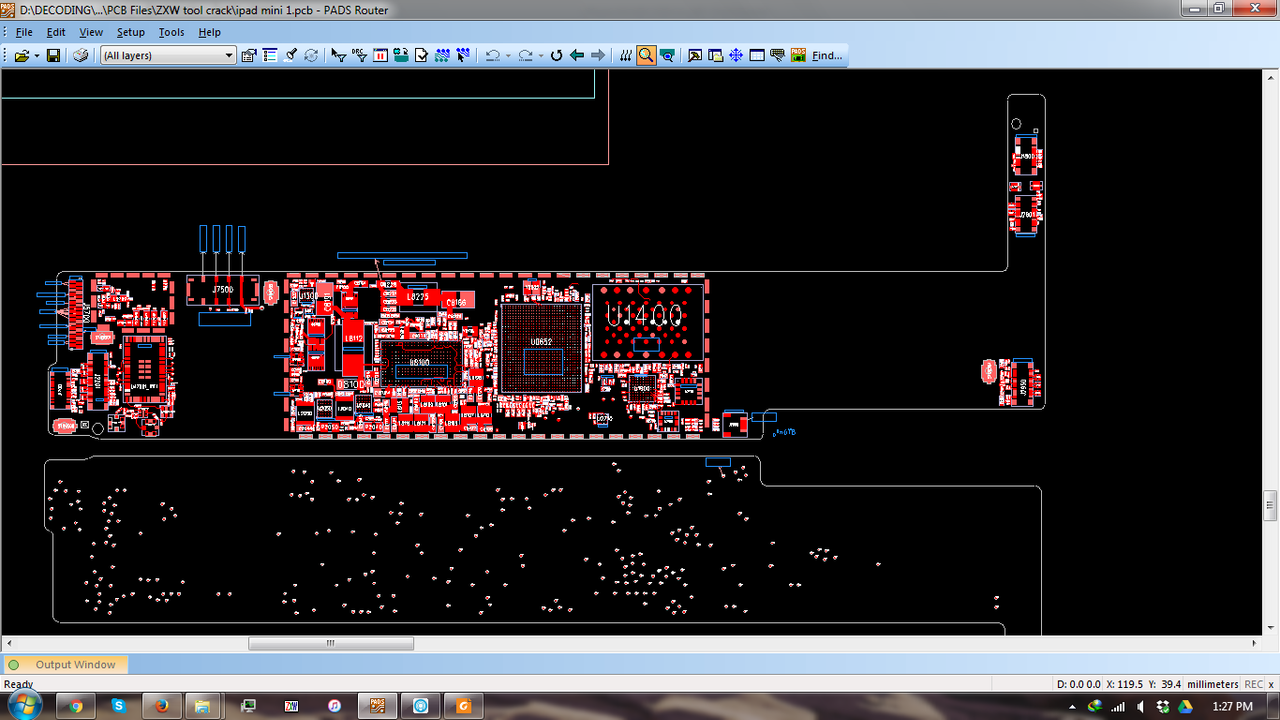
Task: Show hidden system tray icons
Action: pyautogui.click(x=1073, y=706)
